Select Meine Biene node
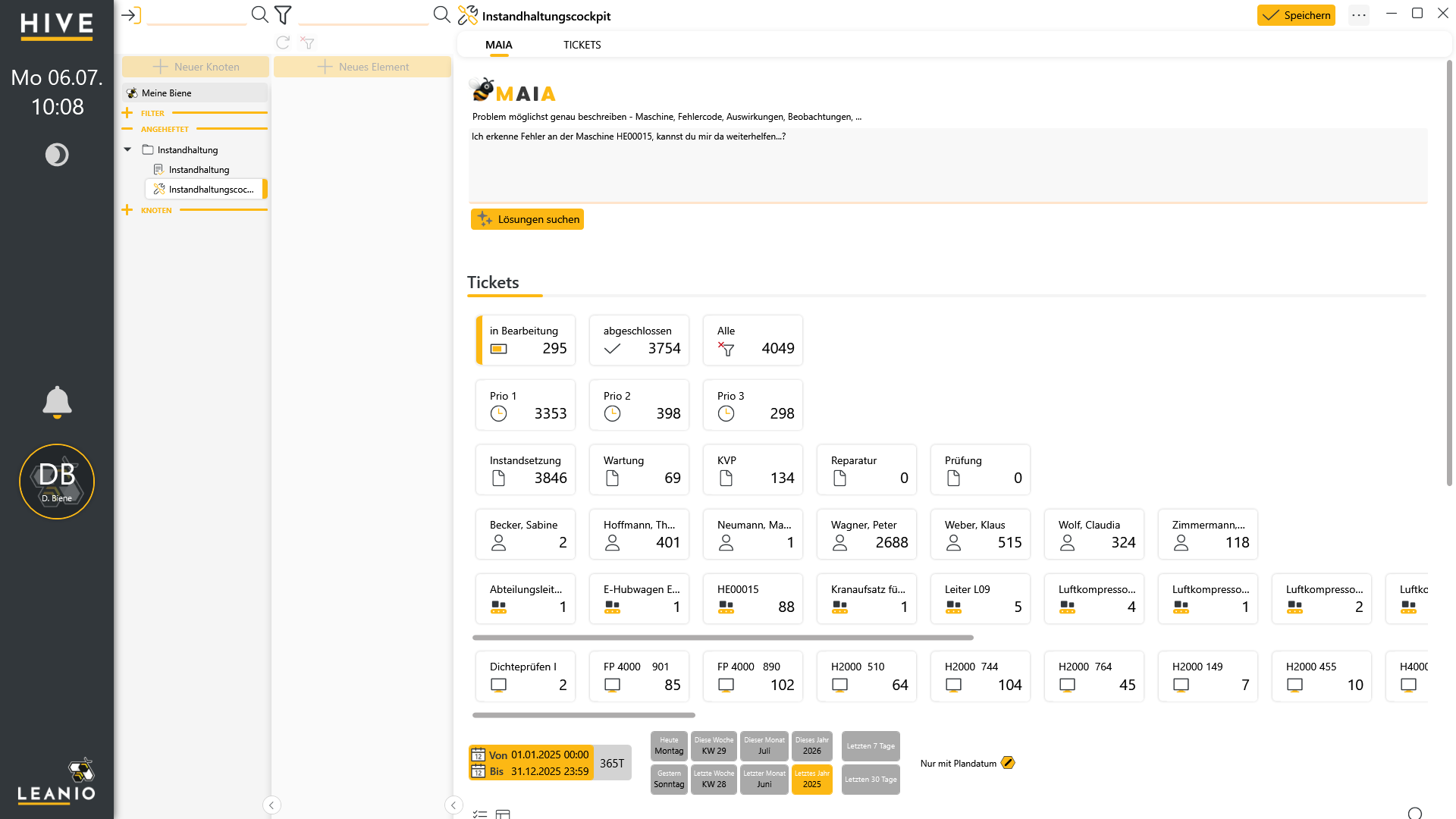 [195, 93]
